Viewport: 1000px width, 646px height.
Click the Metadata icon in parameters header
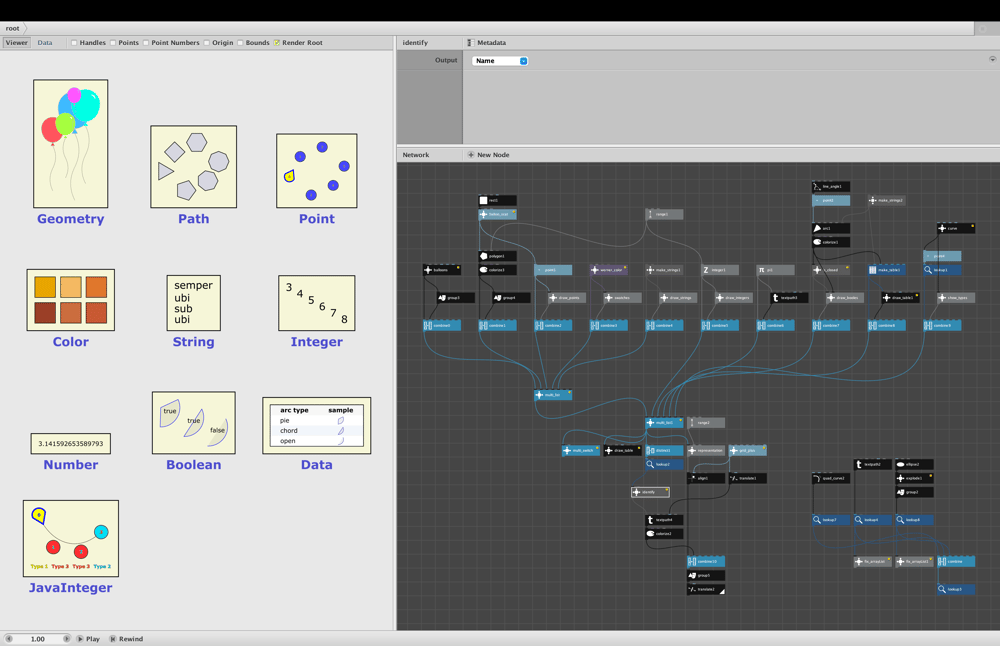pos(470,43)
